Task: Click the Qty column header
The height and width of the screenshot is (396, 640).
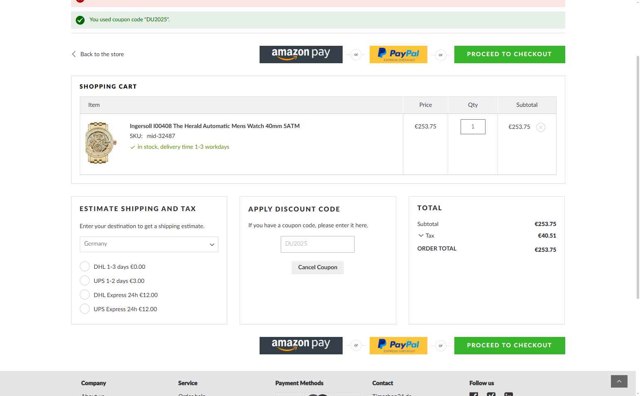Action: [x=473, y=105]
